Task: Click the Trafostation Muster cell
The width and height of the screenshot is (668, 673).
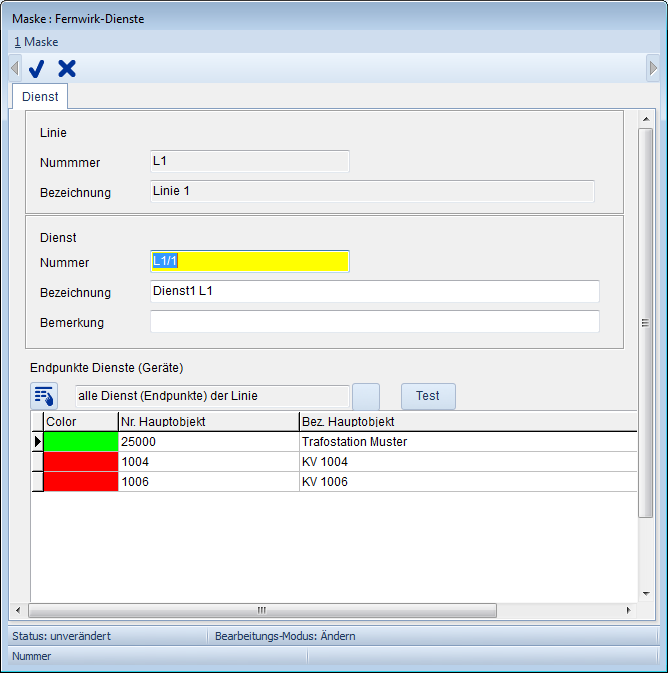Action: click(x=468, y=442)
